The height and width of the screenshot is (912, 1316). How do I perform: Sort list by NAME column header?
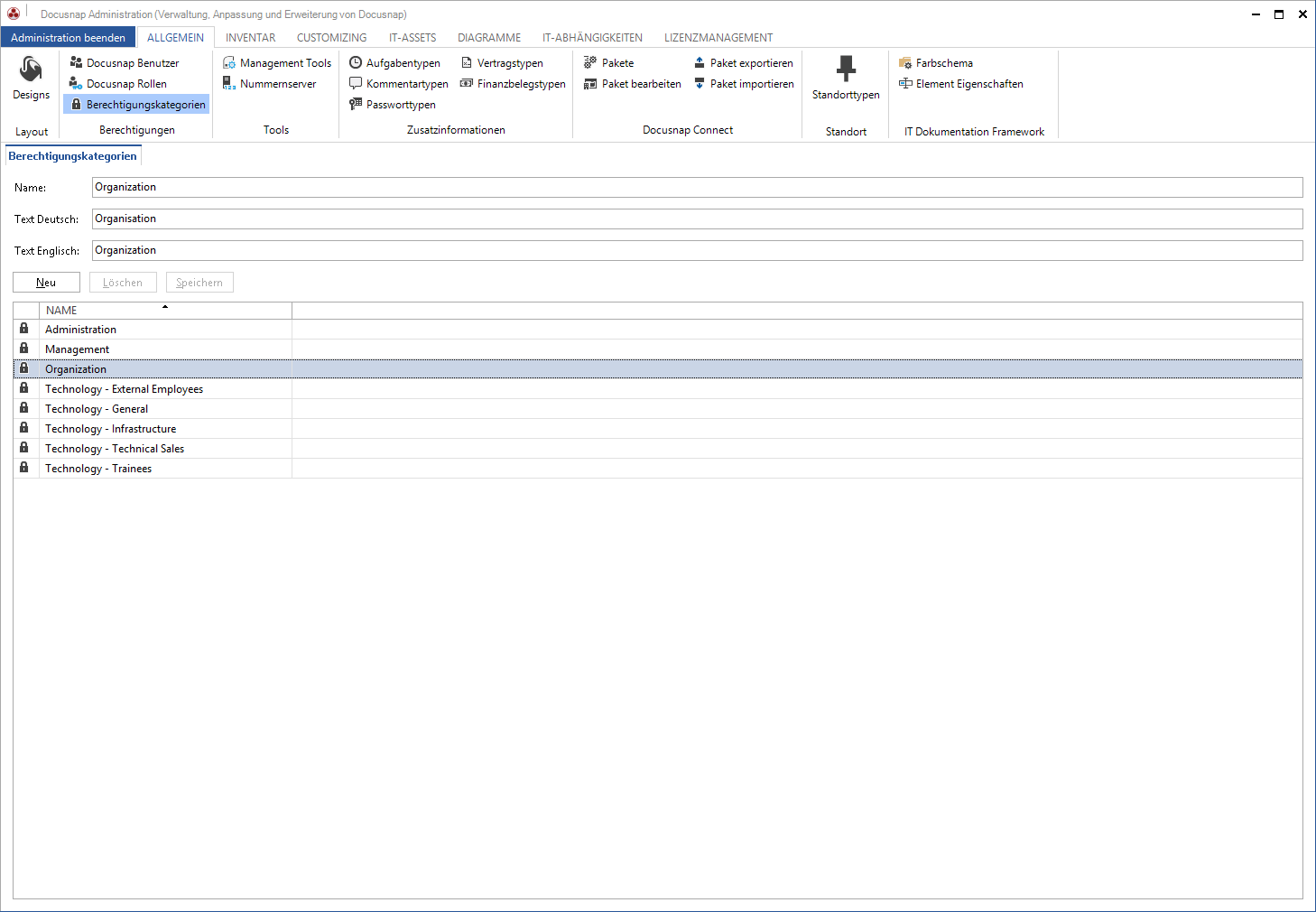coord(165,310)
